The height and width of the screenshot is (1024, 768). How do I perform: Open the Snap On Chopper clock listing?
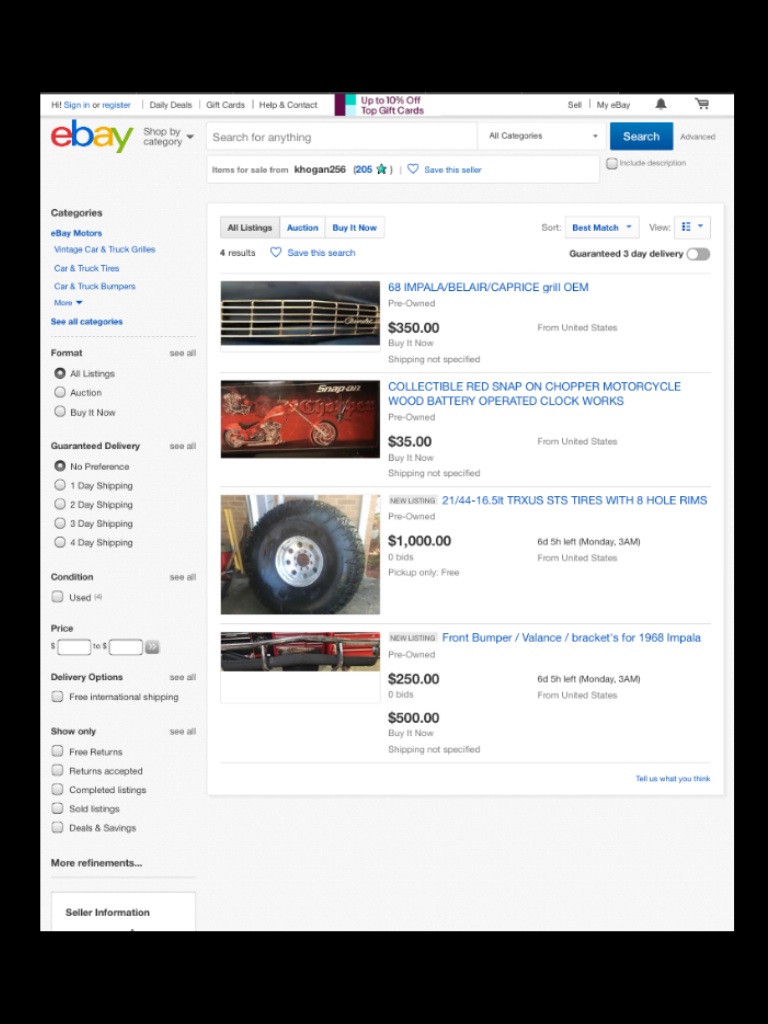click(x=534, y=393)
